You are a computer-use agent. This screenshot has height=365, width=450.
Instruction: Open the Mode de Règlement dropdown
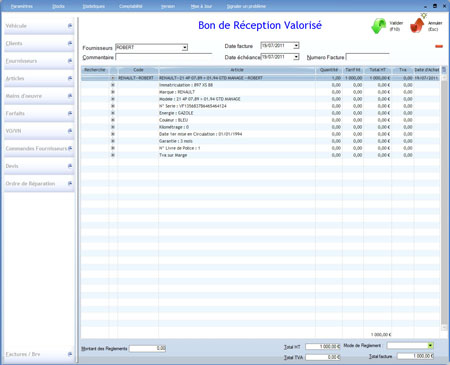coord(430,346)
